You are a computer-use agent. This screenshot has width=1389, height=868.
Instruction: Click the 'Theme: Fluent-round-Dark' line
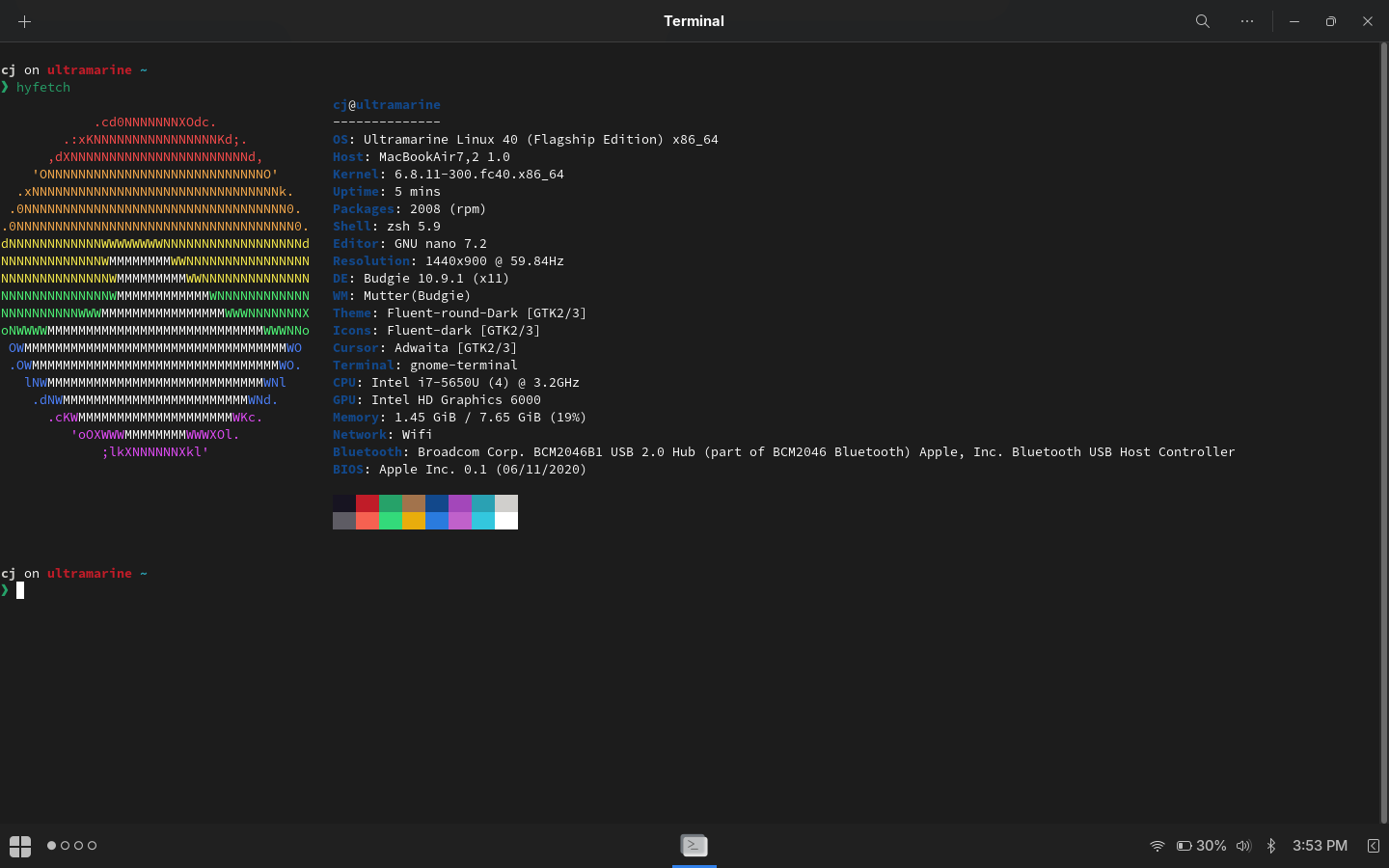pos(460,312)
